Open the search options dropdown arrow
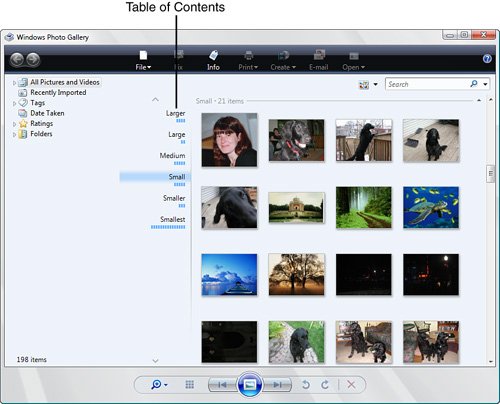The image size is (500, 404). 485,84
